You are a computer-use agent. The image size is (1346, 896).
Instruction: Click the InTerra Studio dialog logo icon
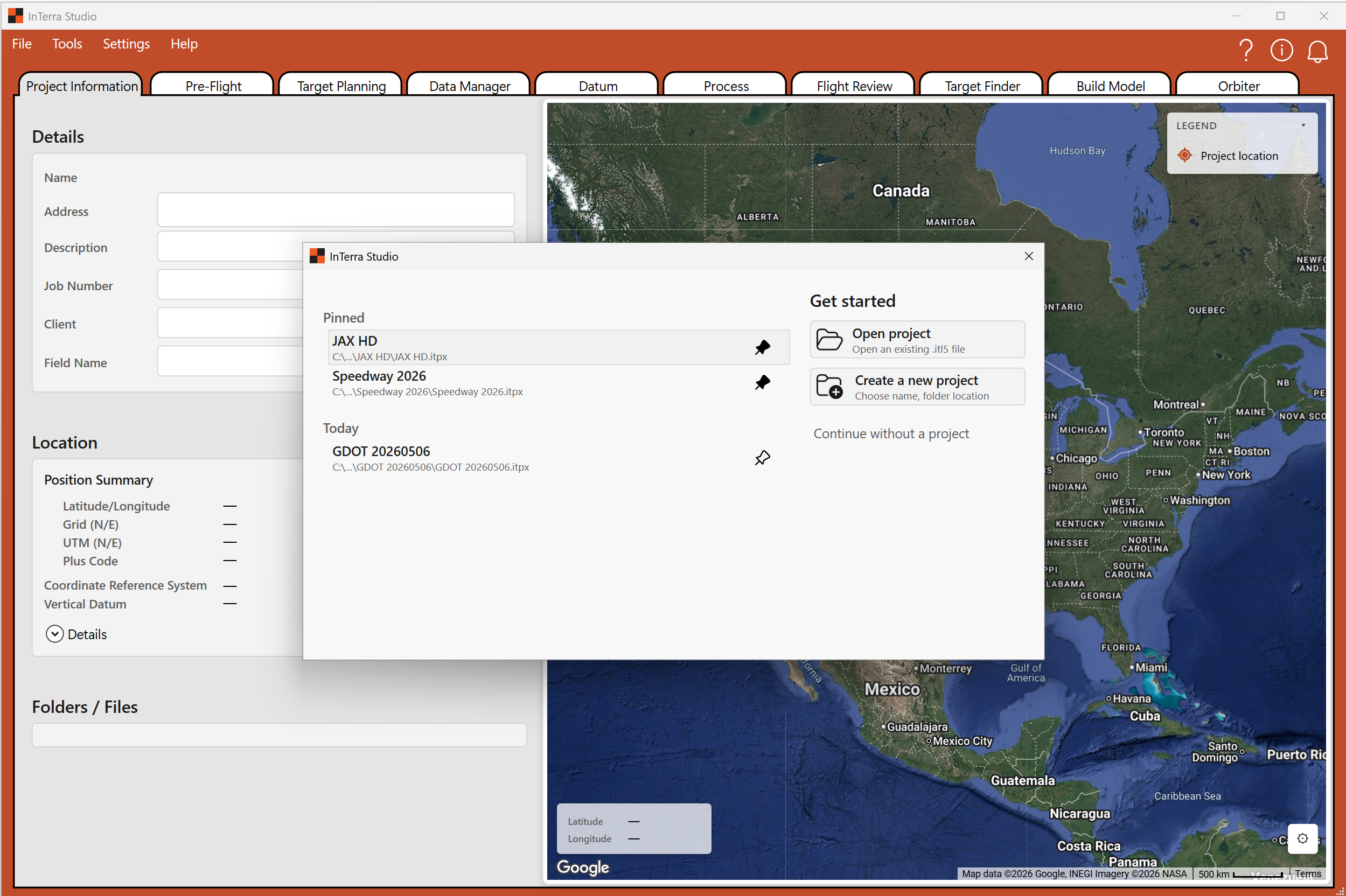coord(317,256)
